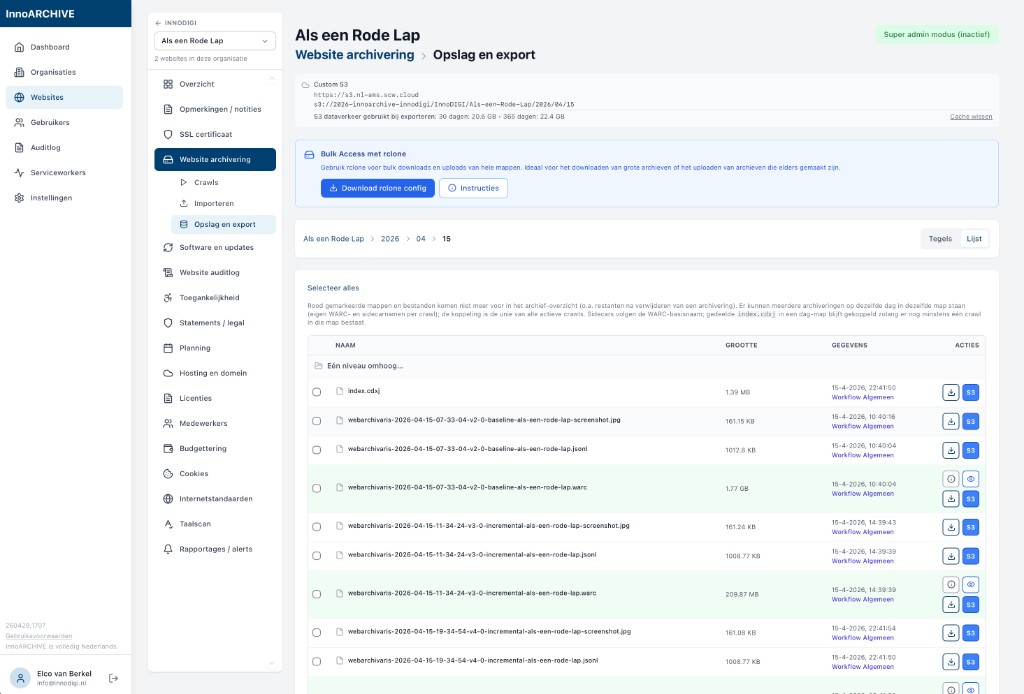Click the Cache wissen link
The image size is (1024, 694).
click(970, 117)
